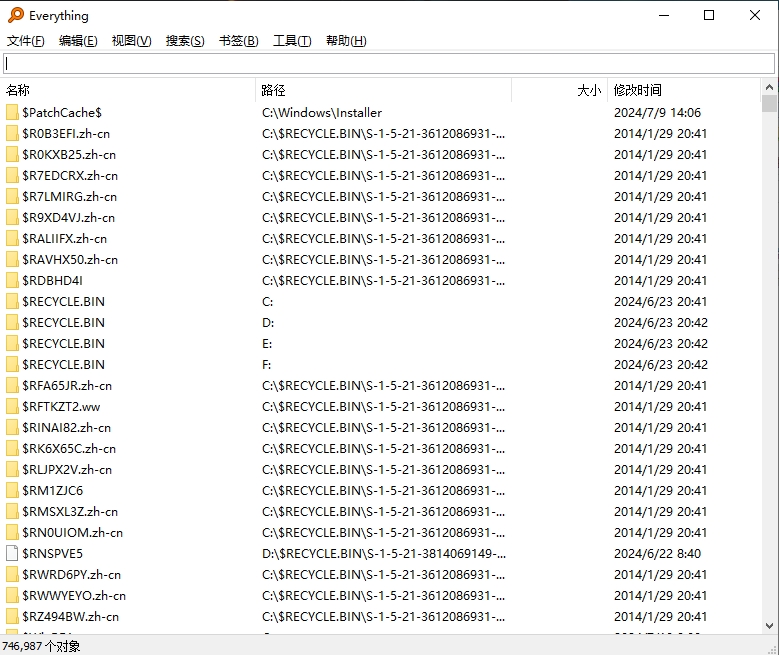Click folder icon of $RALIIFX.zh-cn
This screenshot has height=655, width=779.
coord(12,239)
